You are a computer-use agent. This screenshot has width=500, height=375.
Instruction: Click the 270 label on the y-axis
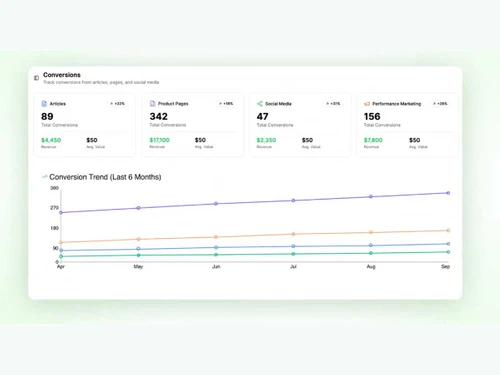click(54, 208)
